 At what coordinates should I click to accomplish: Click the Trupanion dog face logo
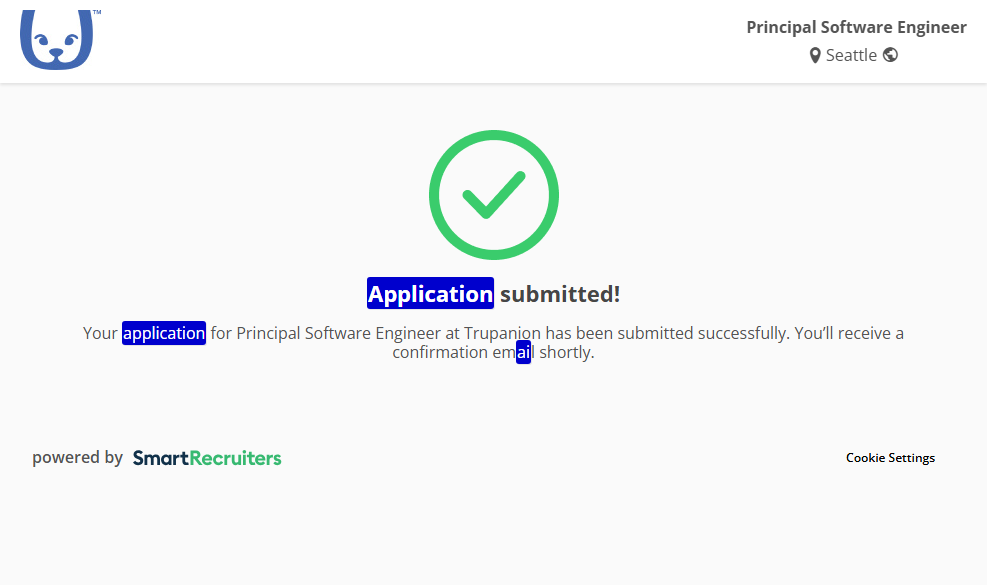click(x=56, y=42)
